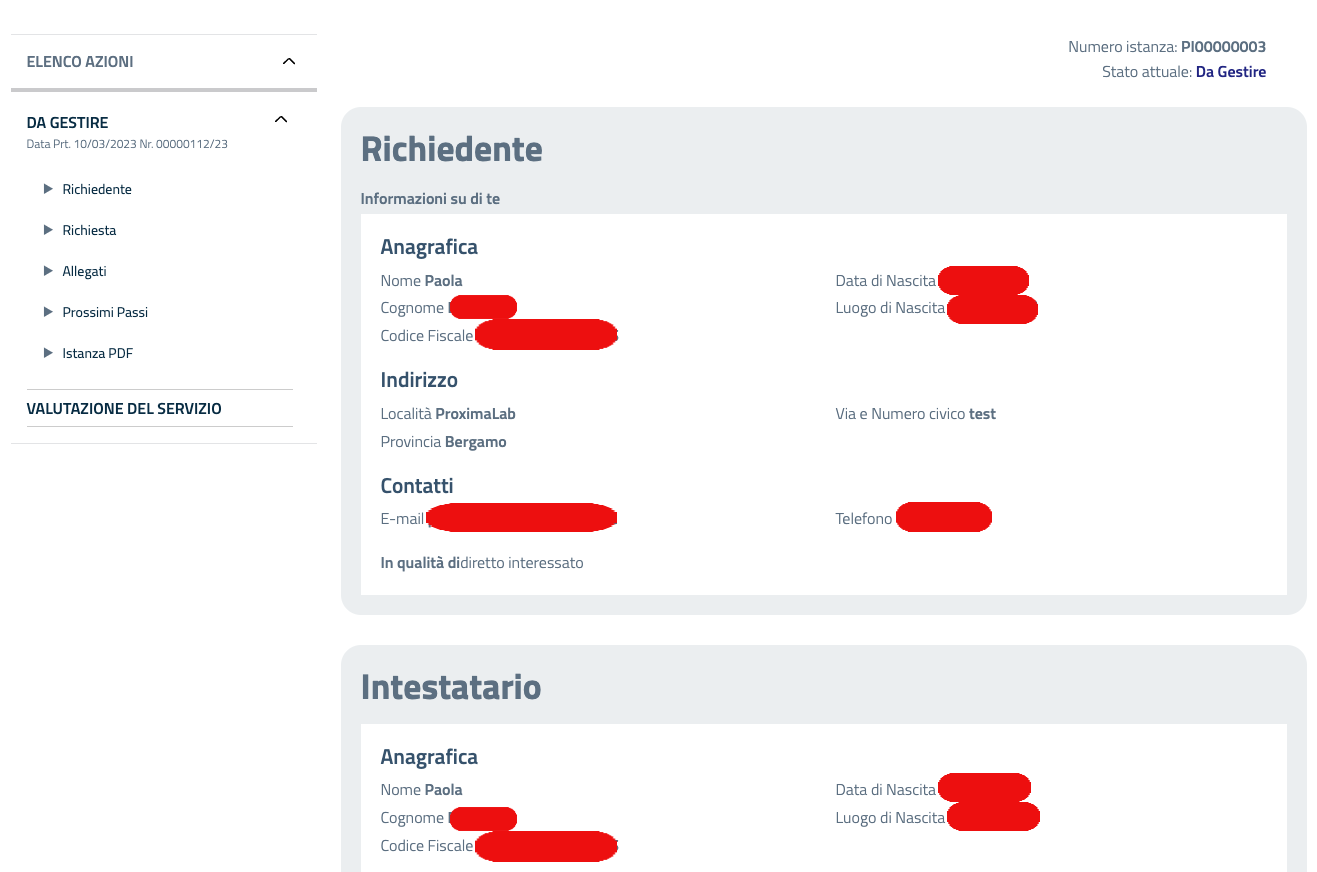
Task: Click the triangle arrow beside Prossimi Passi
Action: pyautogui.click(x=48, y=312)
